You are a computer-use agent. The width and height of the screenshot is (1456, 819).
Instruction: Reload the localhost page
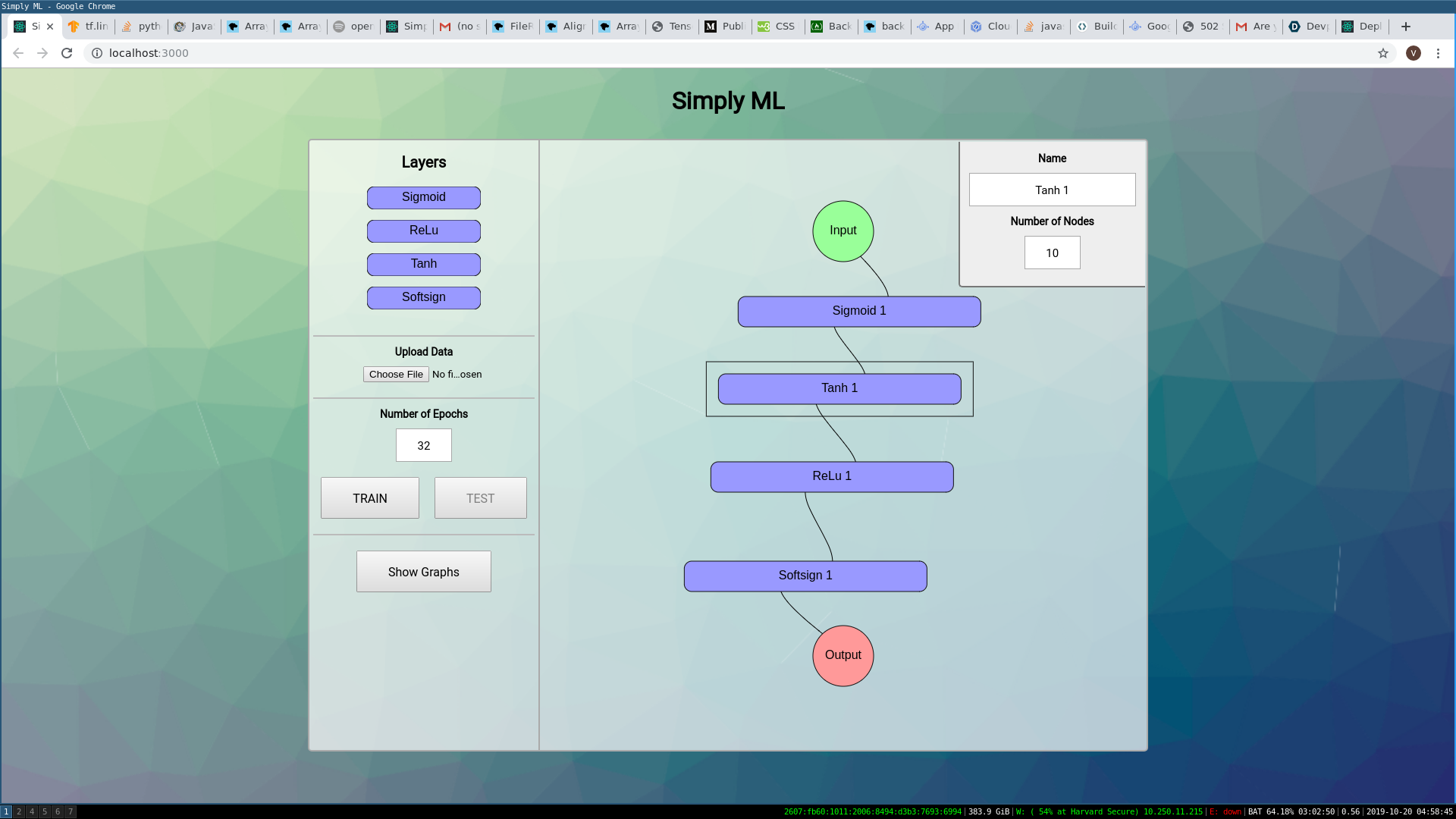67,53
